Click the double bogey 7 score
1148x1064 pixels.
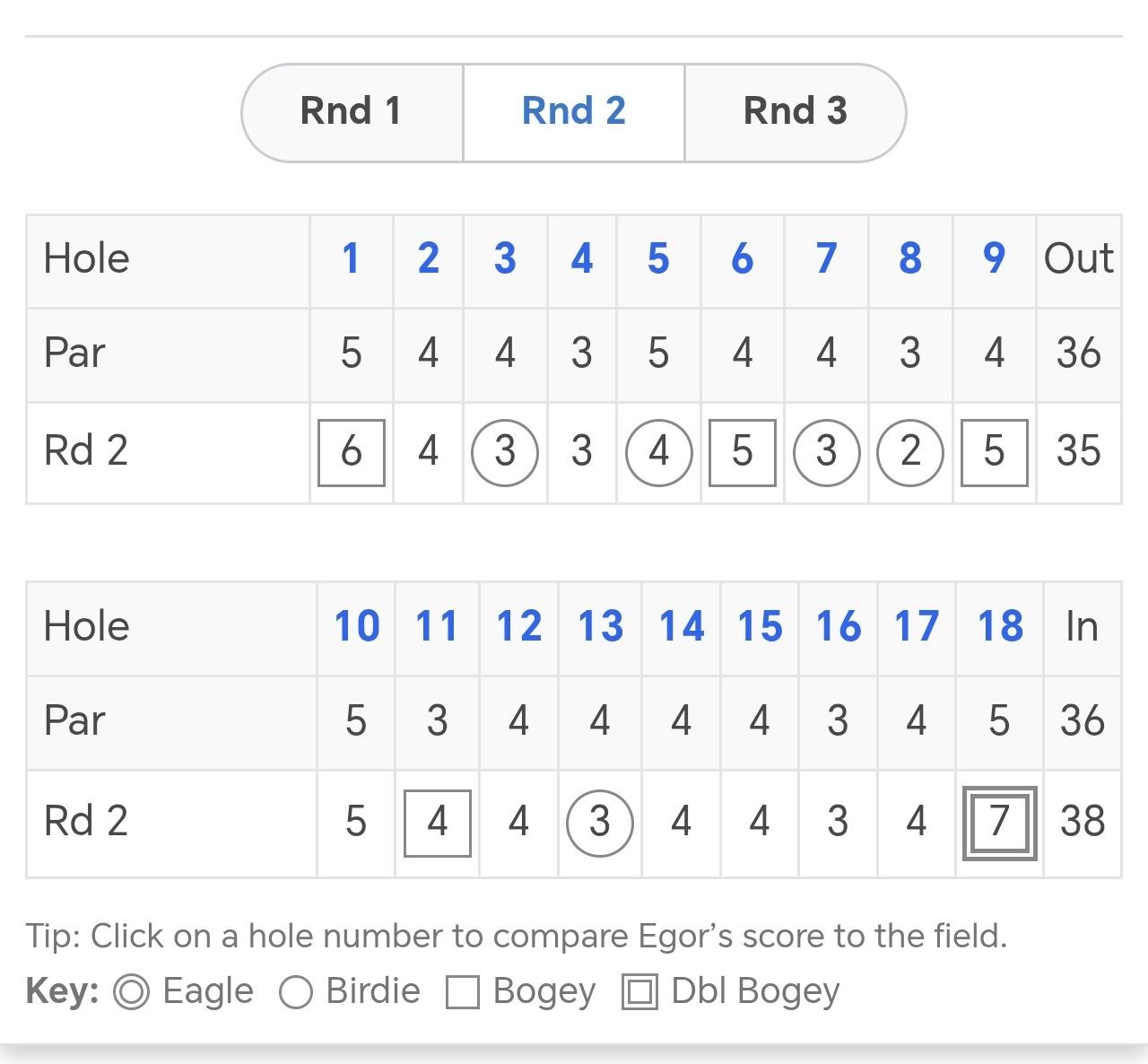[x=999, y=822]
